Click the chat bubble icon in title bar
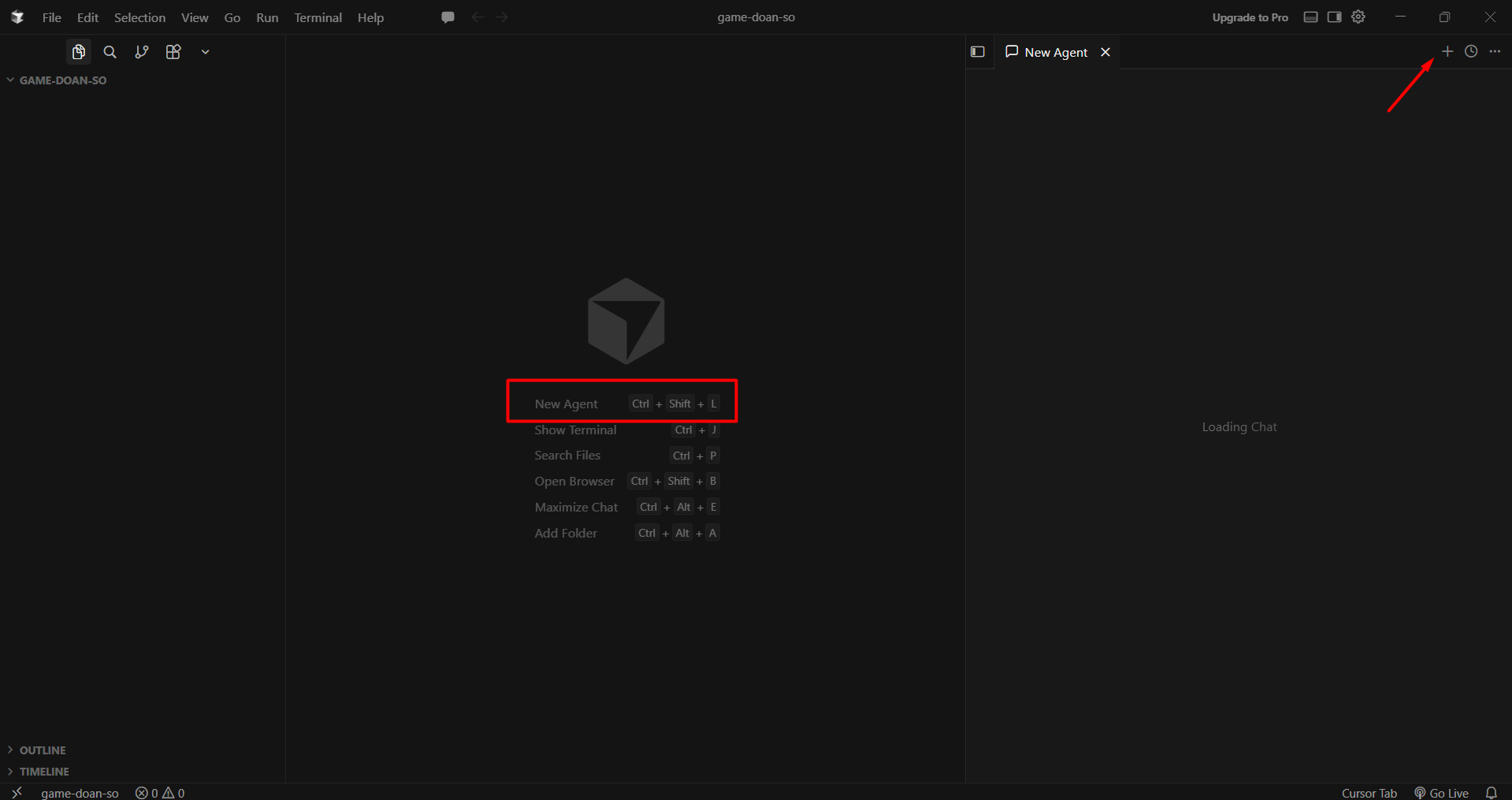The width and height of the screenshot is (1512, 800). [448, 17]
